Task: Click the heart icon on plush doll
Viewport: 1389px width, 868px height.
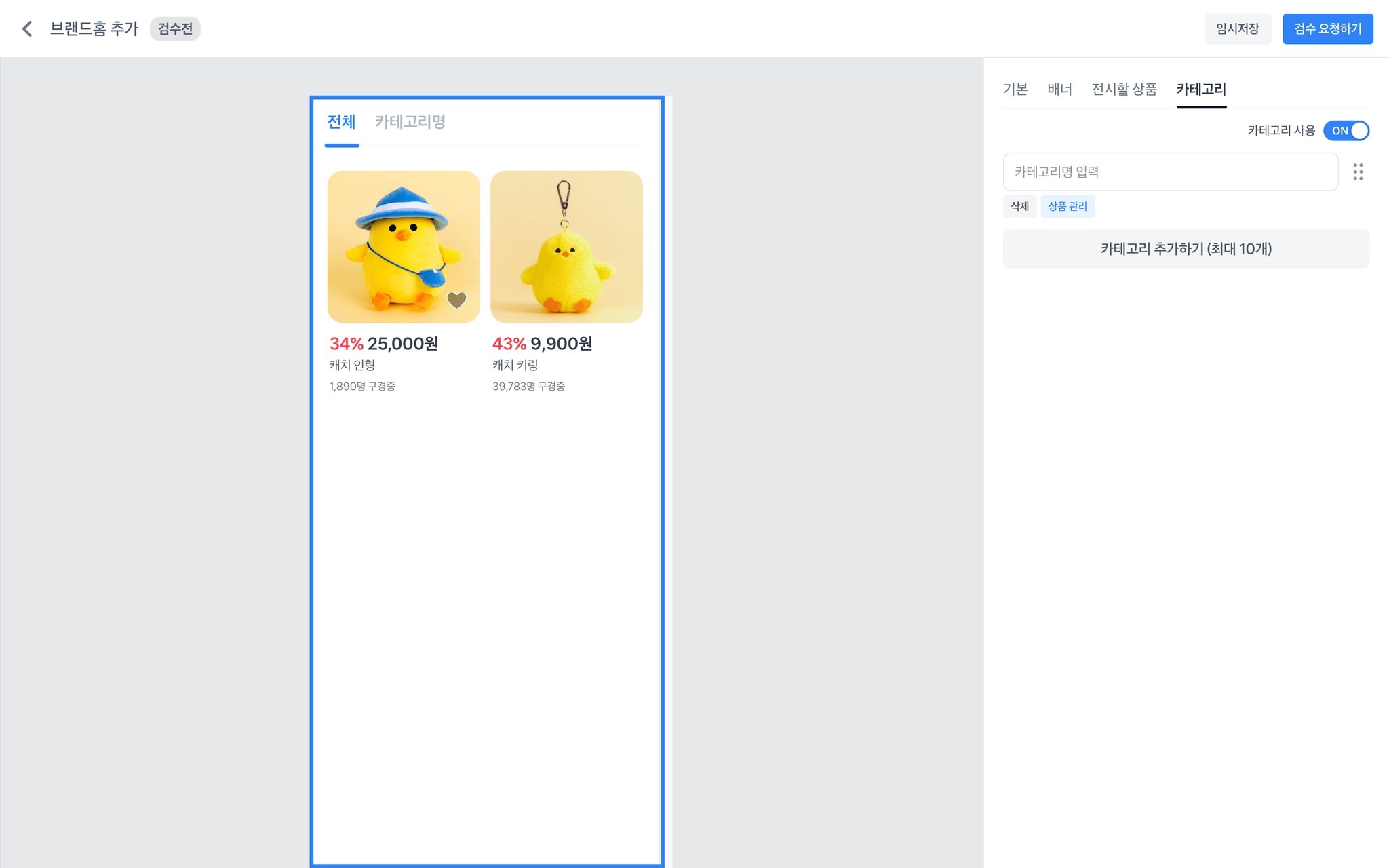Action: 456,299
